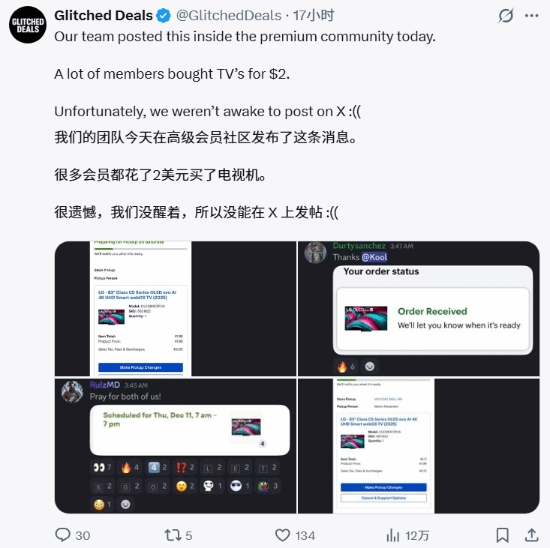550x548 pixels.
Task: Bookmark this post
Action: pos(502,535)
